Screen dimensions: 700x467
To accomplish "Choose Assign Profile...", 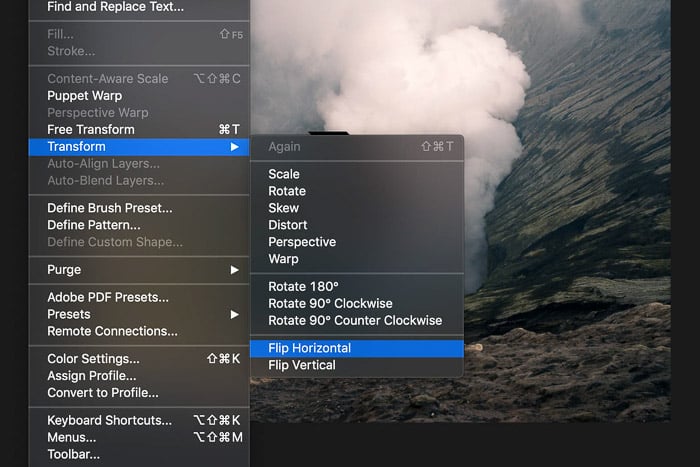I will [x=139, y=376].
